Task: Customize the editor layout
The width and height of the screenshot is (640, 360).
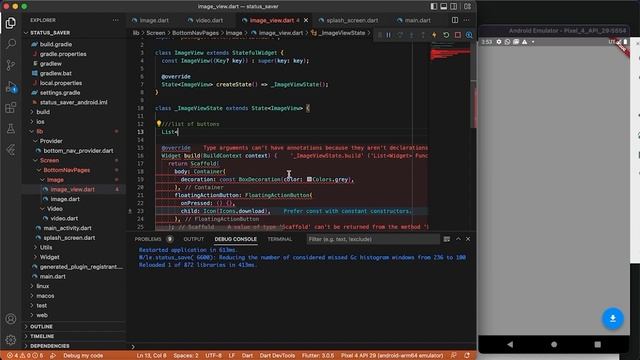Action: (x=467, y=7)
